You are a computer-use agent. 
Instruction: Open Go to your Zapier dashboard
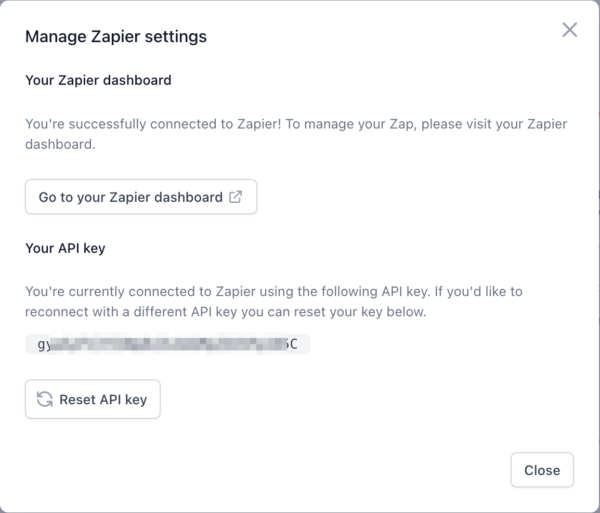[x=141, y=197]
